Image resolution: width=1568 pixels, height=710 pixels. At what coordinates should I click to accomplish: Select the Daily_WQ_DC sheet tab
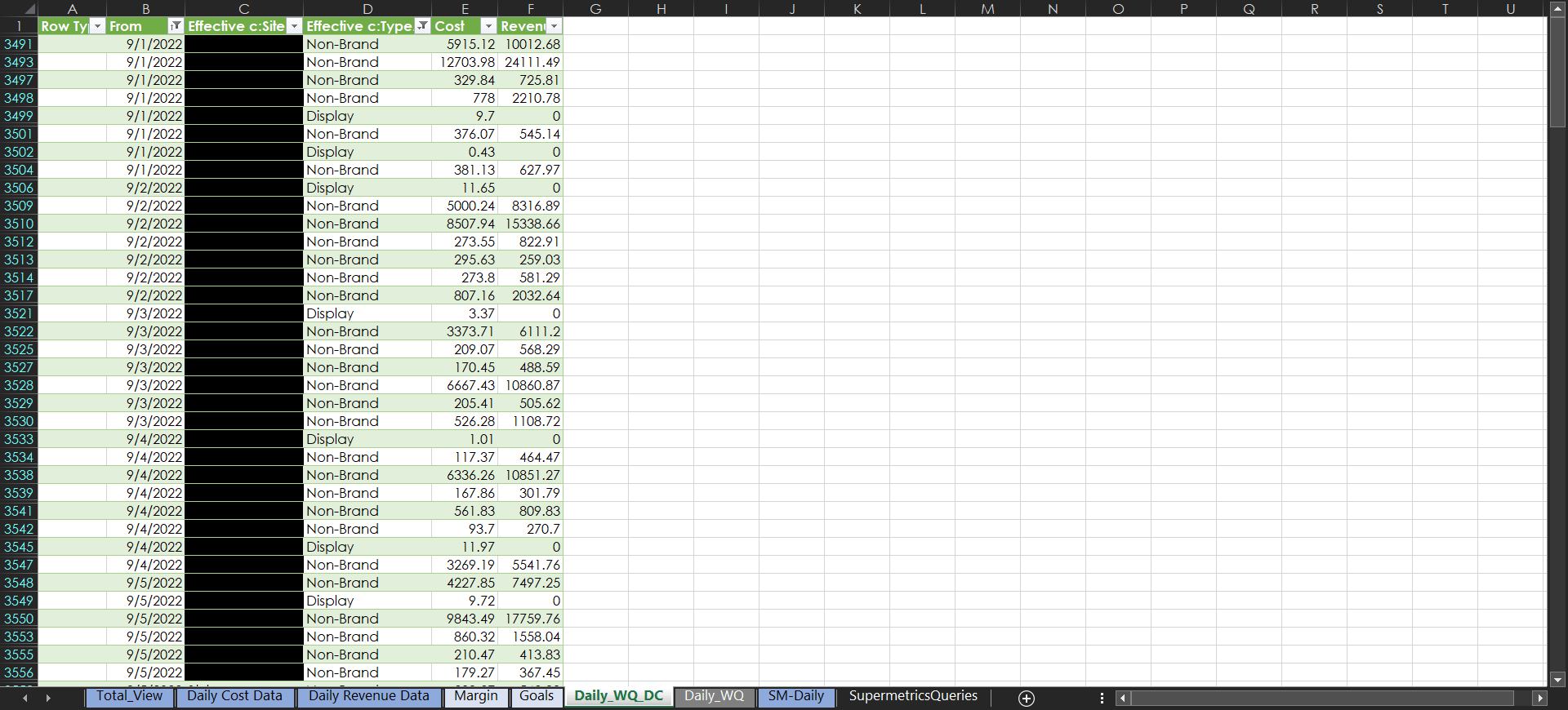(618, 696)
